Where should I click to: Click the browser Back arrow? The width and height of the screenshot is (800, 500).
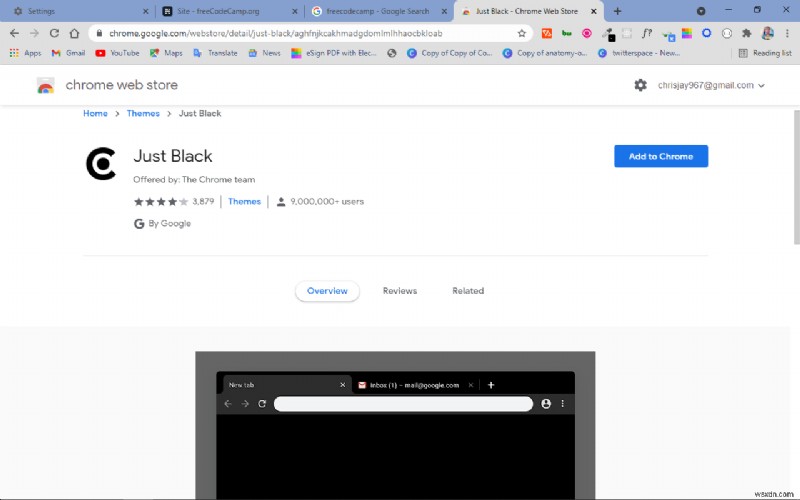(x=14, y=33)
